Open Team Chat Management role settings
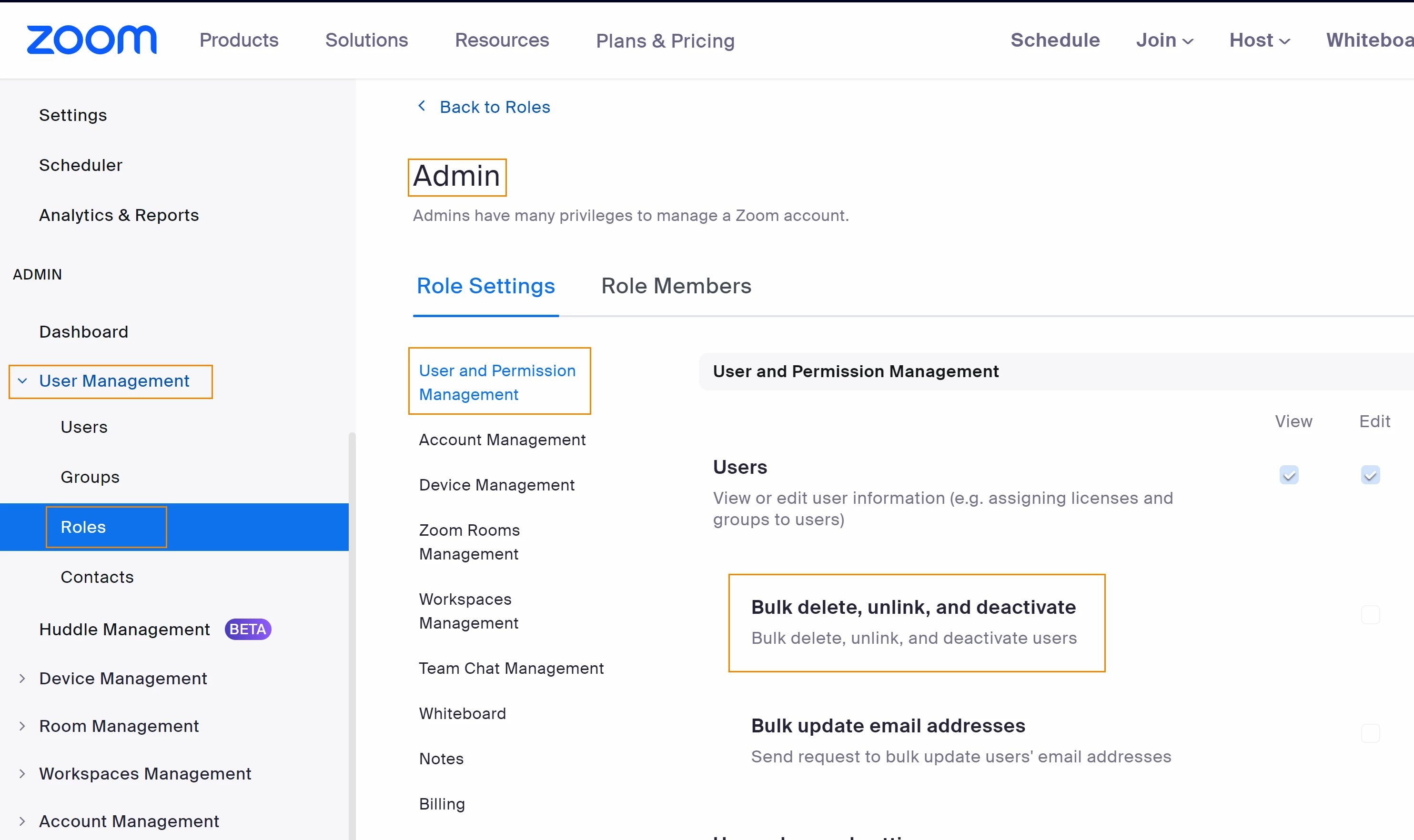The image size is (1414, 840). (511, 669)
